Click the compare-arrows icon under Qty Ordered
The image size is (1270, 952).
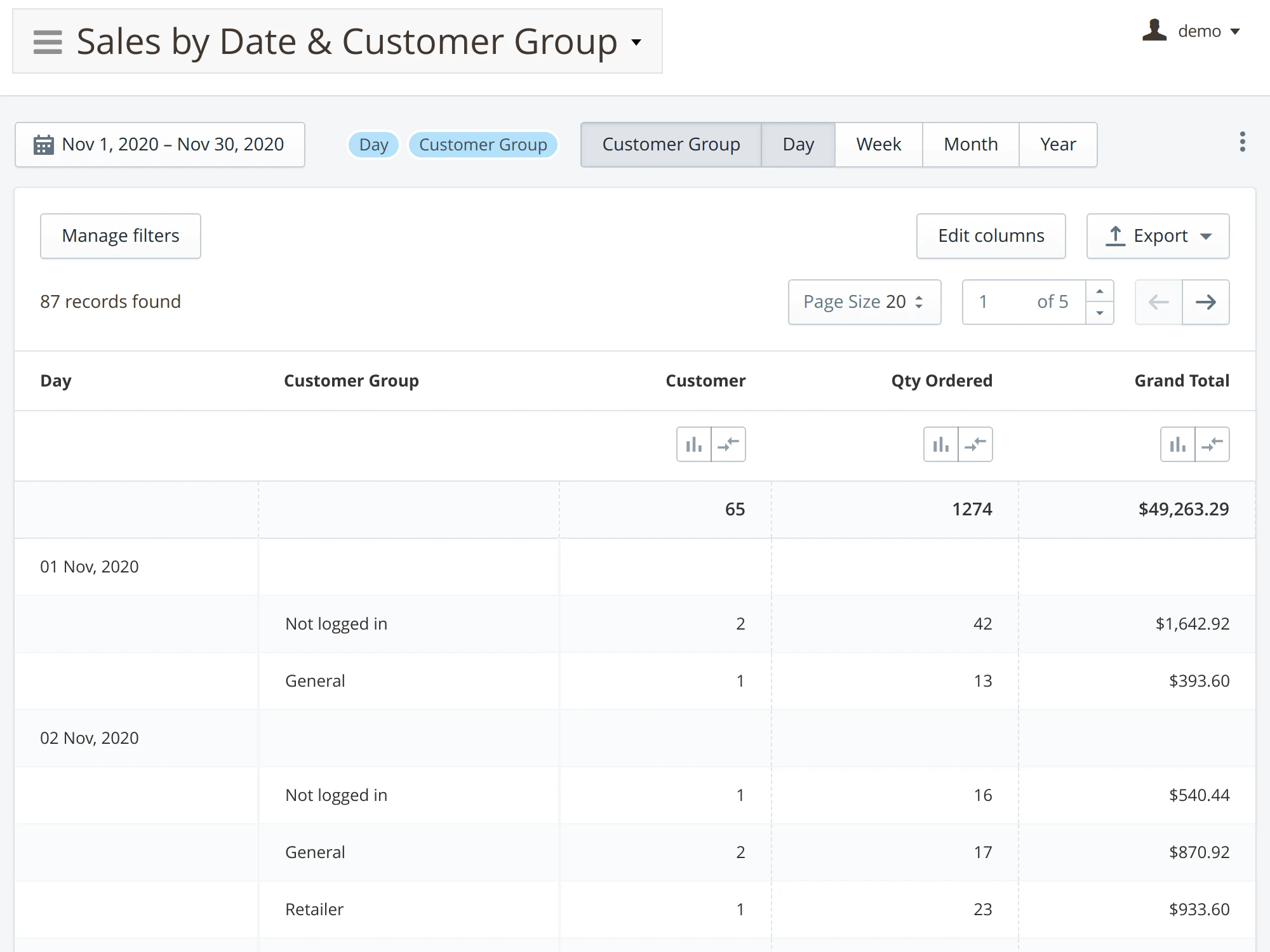tap(975, 444)
